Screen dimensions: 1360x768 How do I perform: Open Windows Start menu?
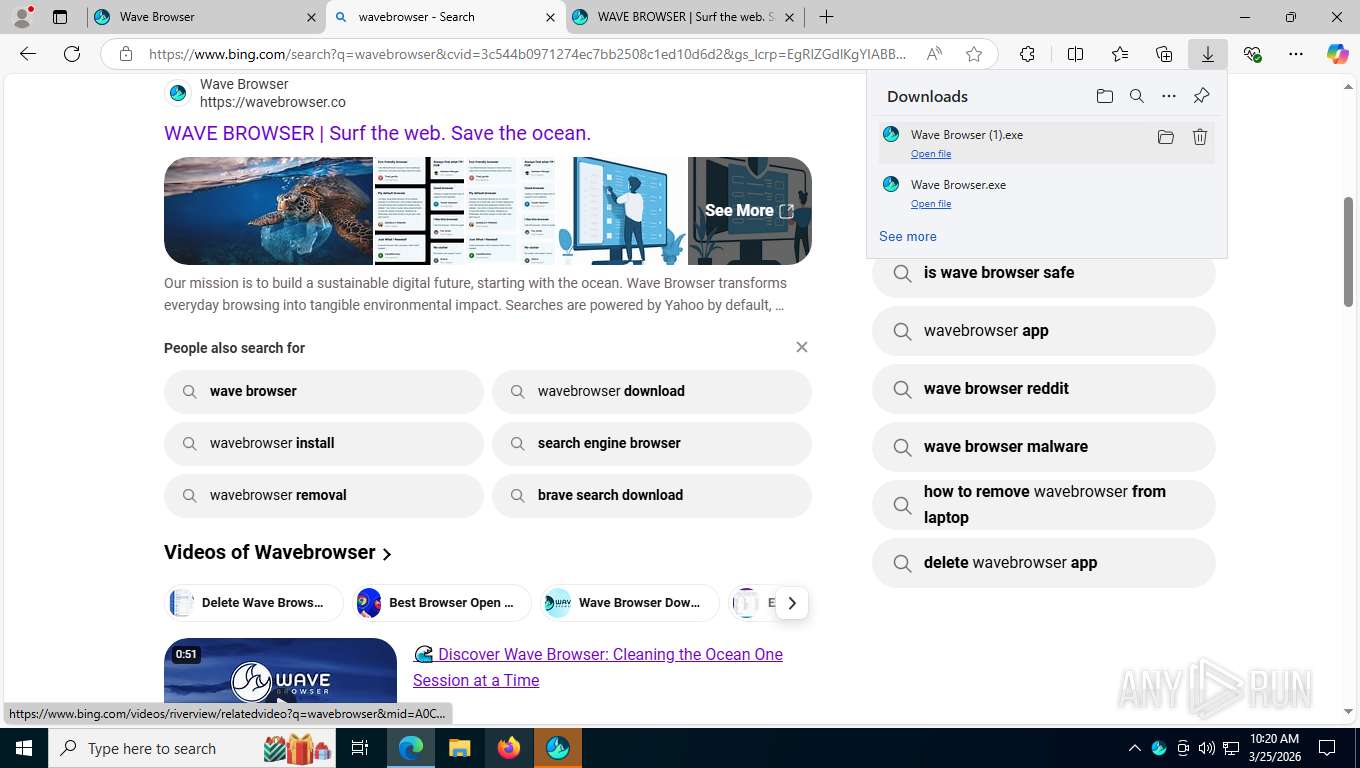point(23,748)
